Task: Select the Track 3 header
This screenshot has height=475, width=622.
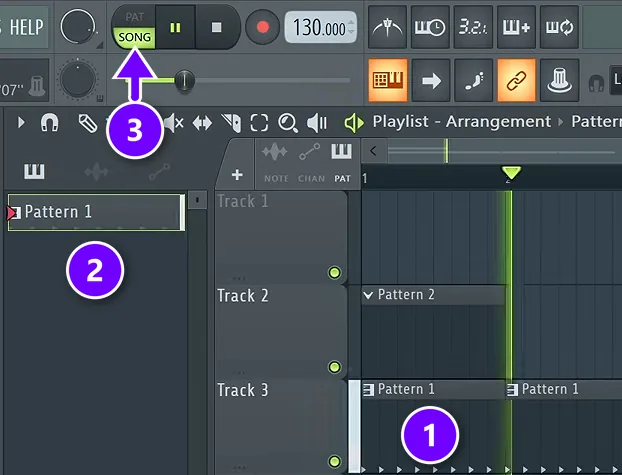Action: [x=281, y=426]
